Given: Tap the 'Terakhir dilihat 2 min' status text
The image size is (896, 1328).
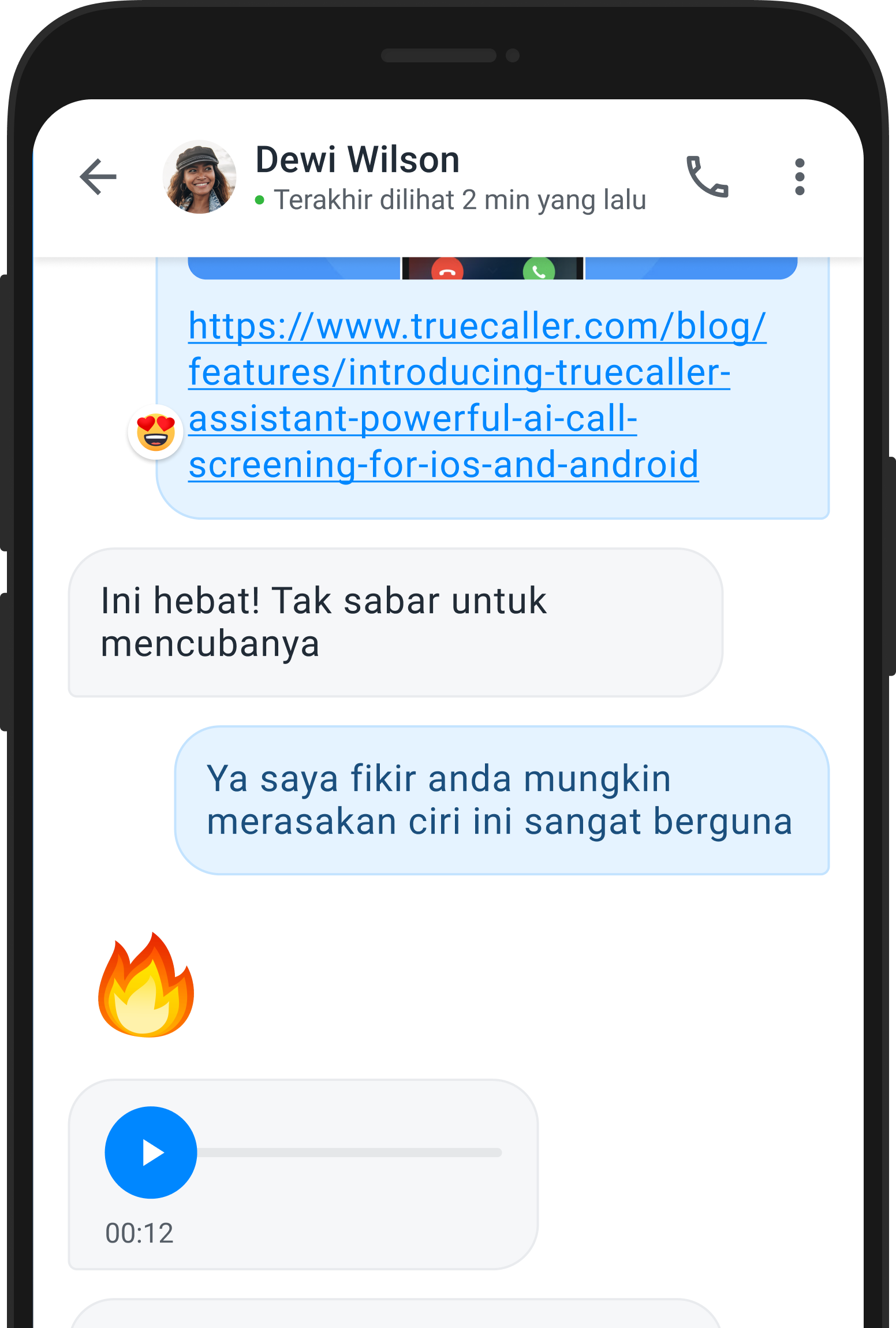Looking at the screenshot, I should [460, 200].
